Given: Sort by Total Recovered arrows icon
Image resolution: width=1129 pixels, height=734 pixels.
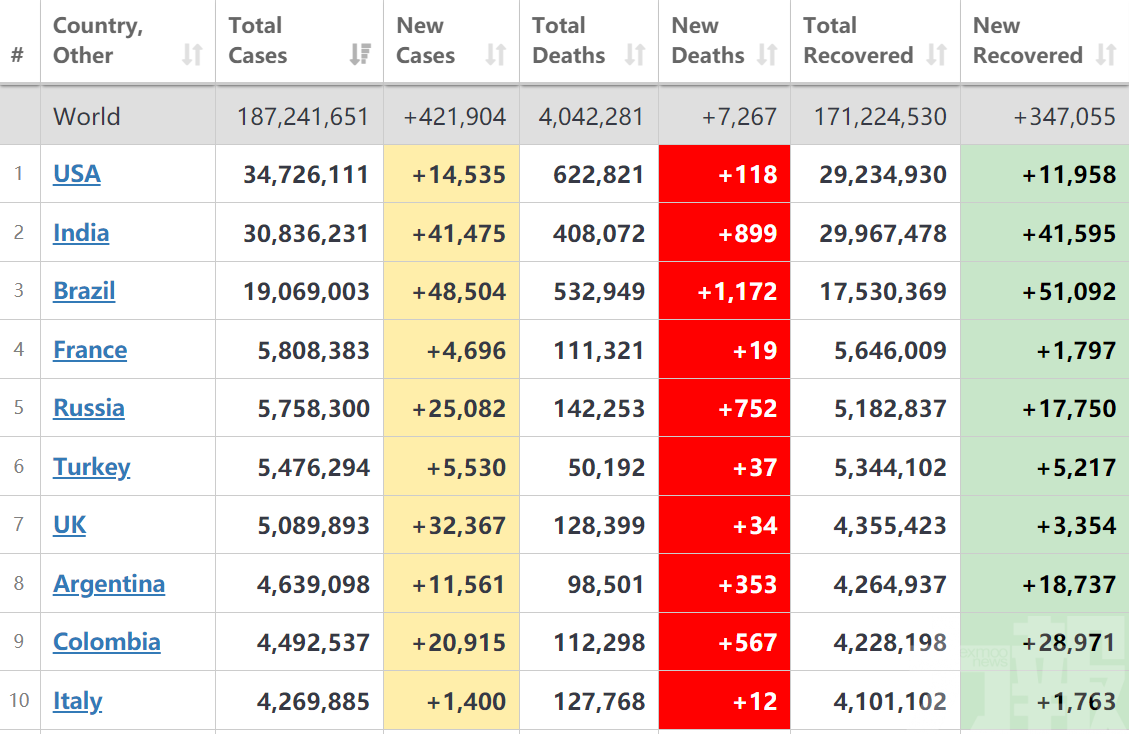Looking at the screenshot, I should tap(936, 55).
